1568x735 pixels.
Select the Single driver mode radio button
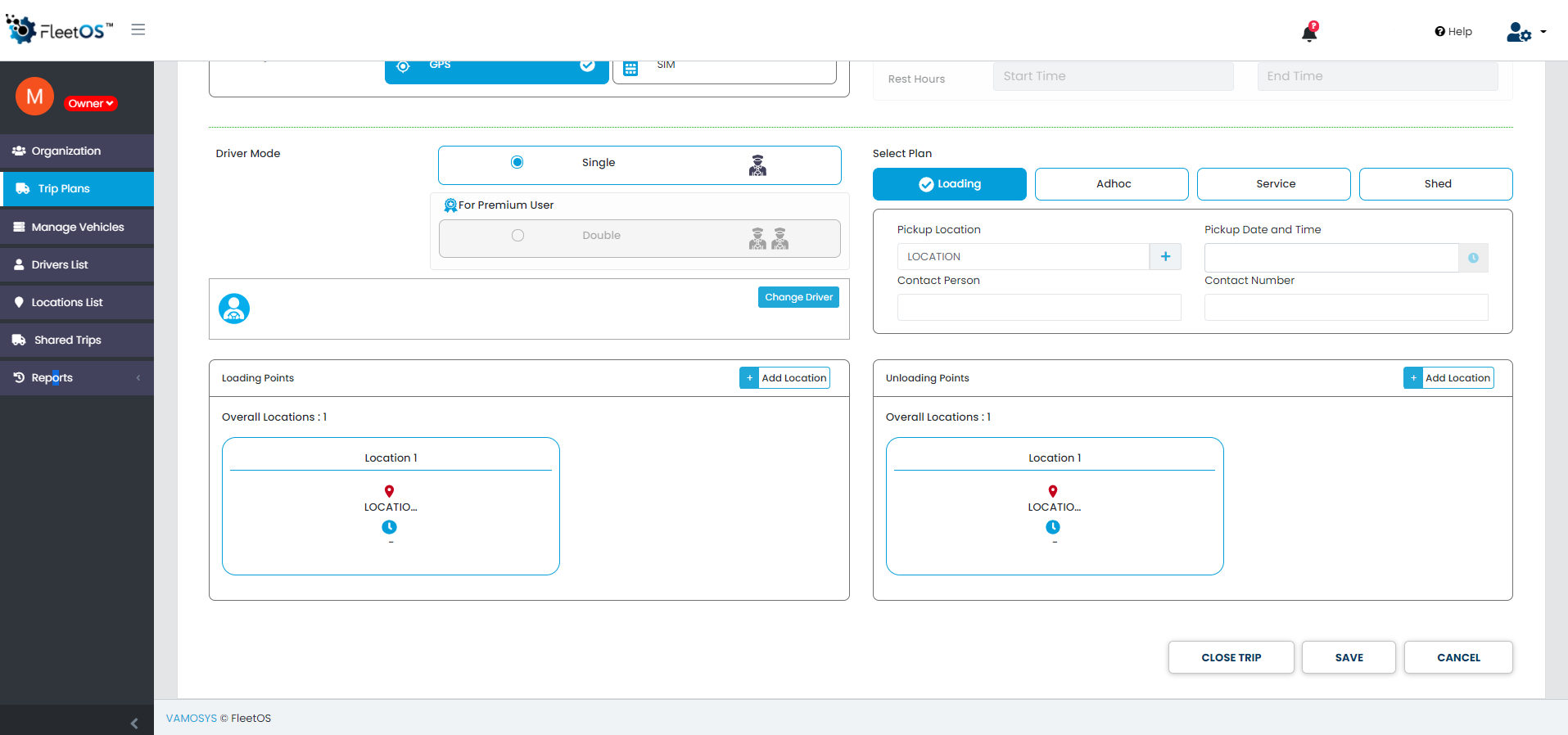pos(517,162)
